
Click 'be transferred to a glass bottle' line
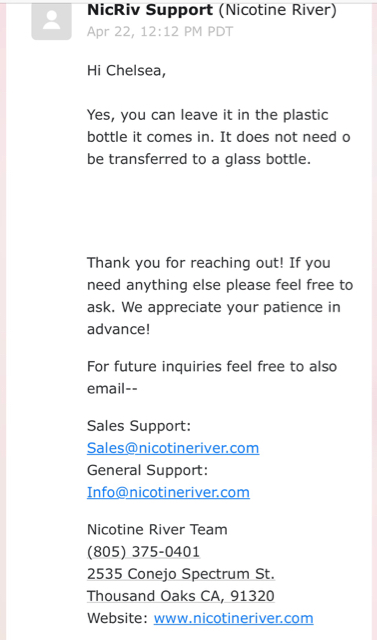click(199, 159)
